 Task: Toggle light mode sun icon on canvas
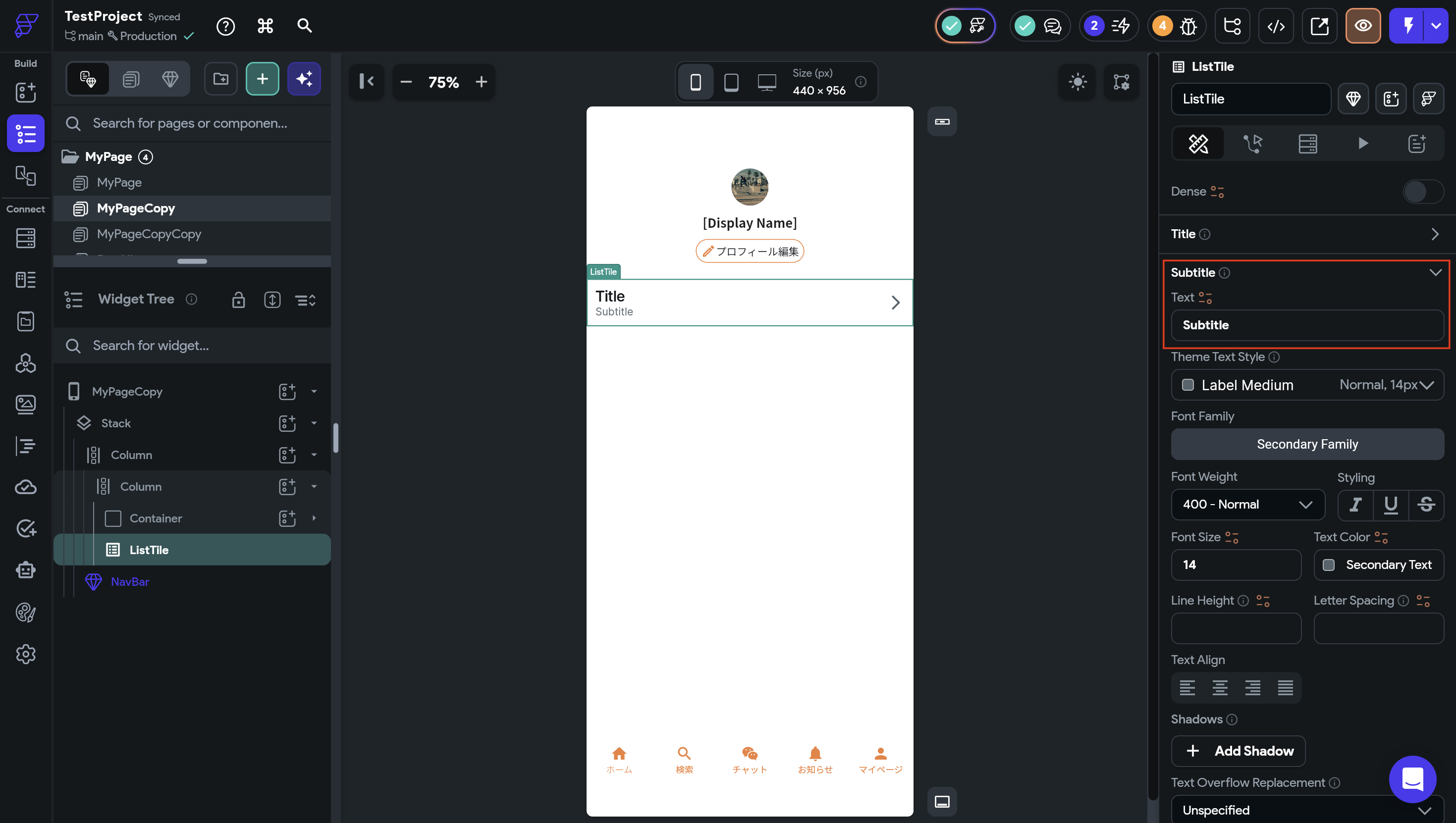point(1077,82)
